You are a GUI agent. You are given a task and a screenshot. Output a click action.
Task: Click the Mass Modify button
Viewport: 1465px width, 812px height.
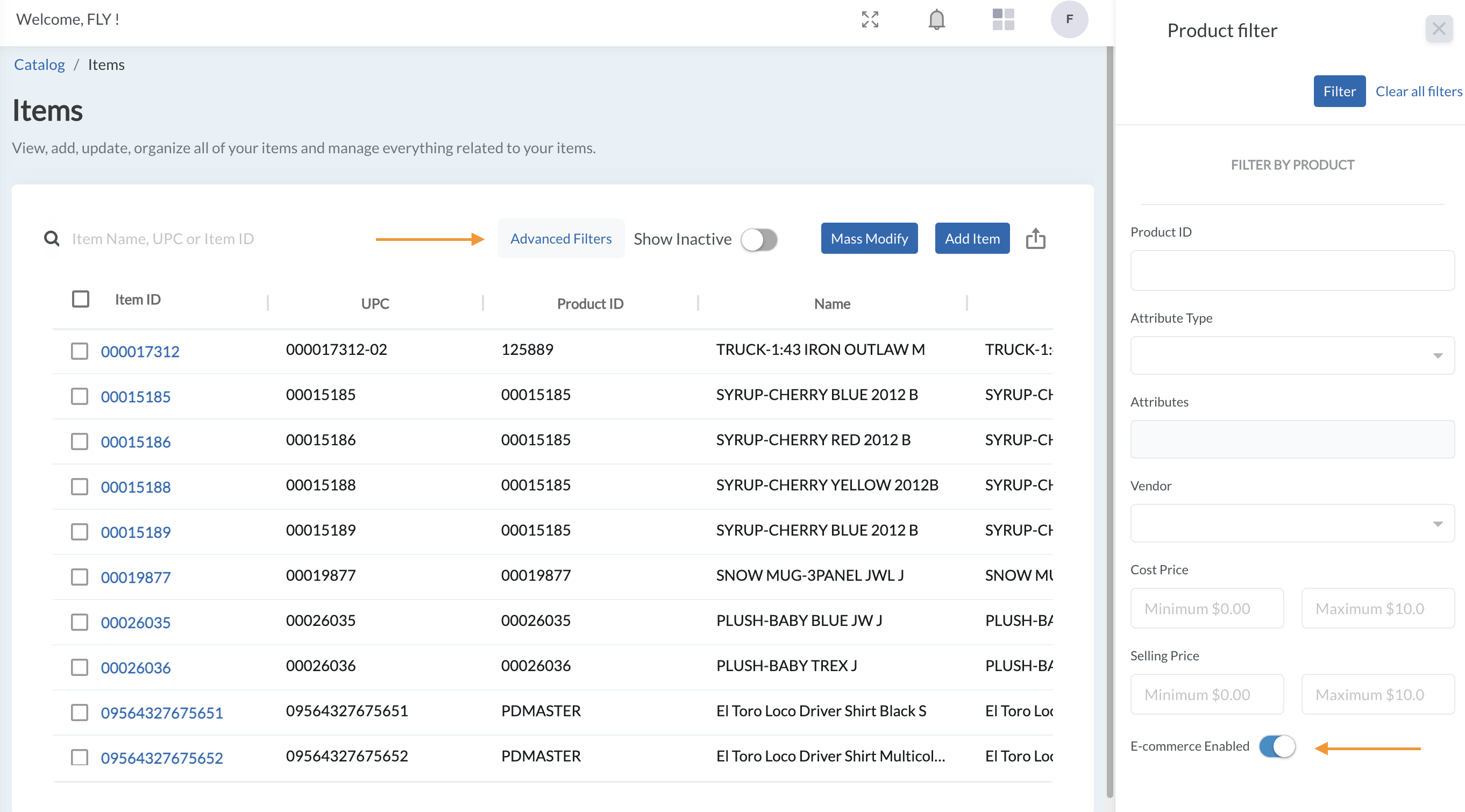click(869, 239)
